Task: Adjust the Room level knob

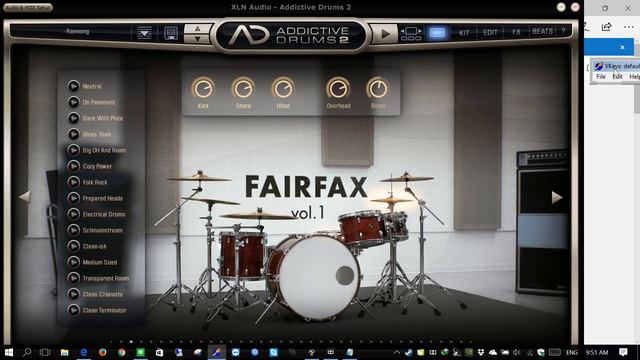Action: [378, 88]
